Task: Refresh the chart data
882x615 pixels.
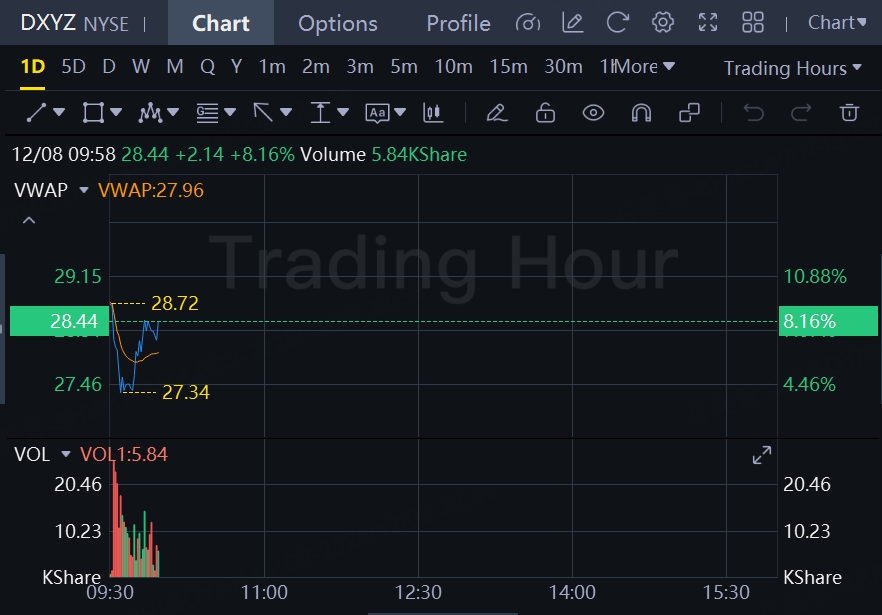Action: pos(618,22)
